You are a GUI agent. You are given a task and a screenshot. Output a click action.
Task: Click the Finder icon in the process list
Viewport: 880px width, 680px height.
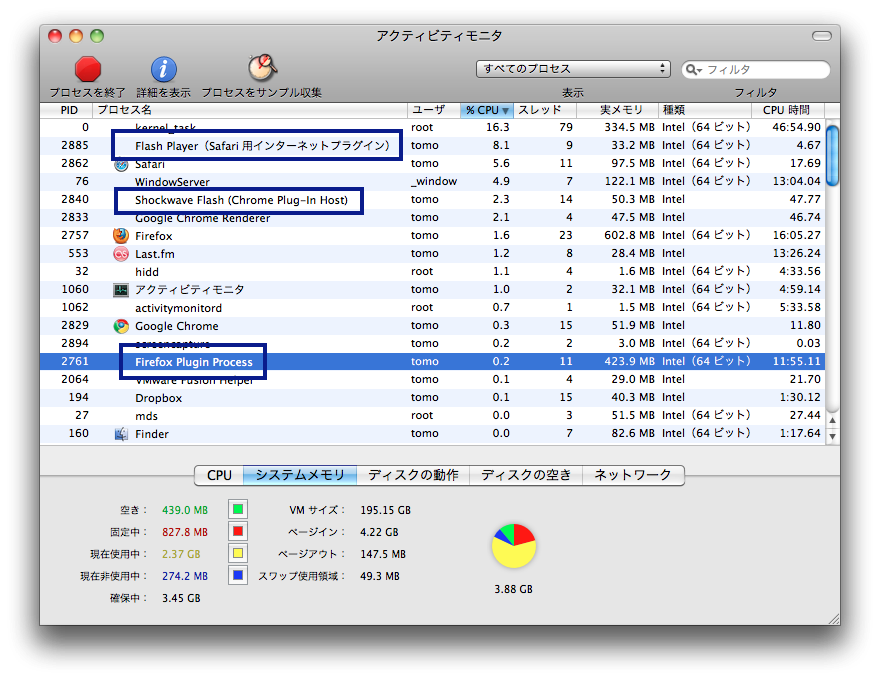click(x=121, y=433)
